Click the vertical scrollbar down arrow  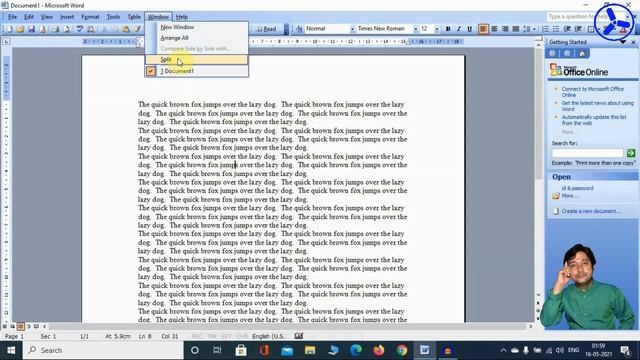pyautogui.click(x=538, y=295)
